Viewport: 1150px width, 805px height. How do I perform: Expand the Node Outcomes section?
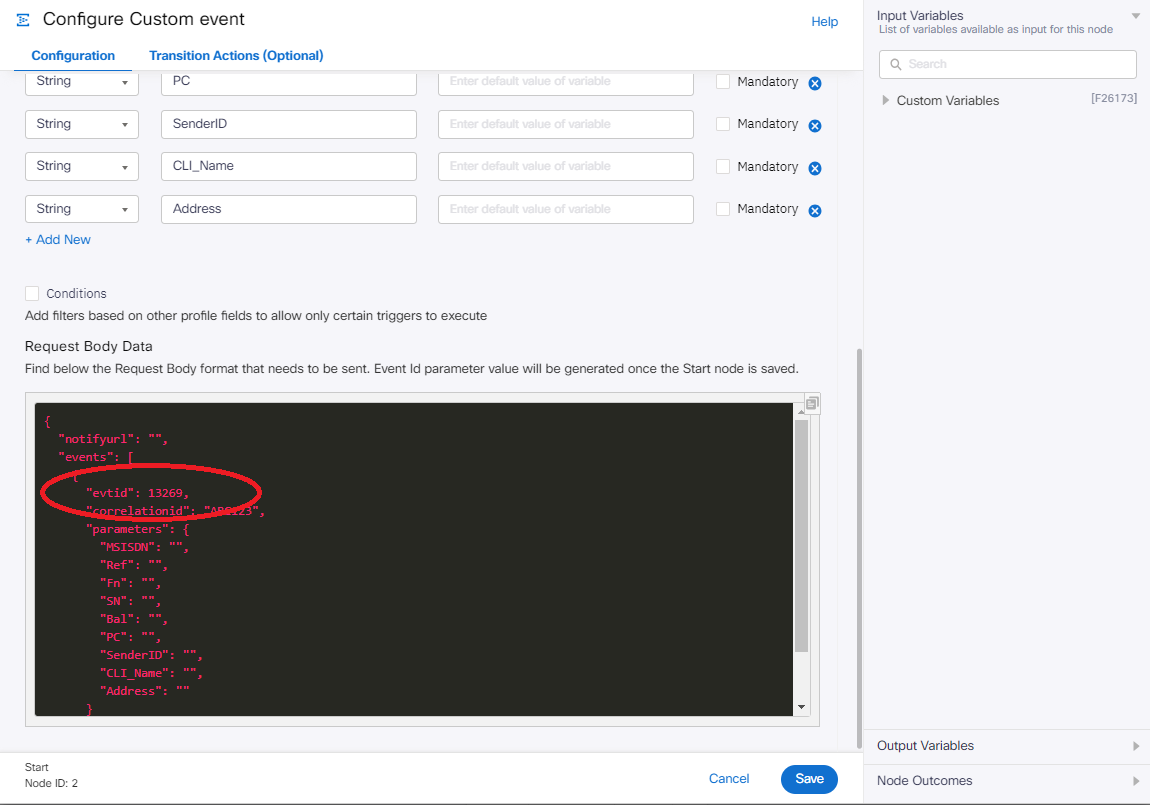[x=1135, y=781]
